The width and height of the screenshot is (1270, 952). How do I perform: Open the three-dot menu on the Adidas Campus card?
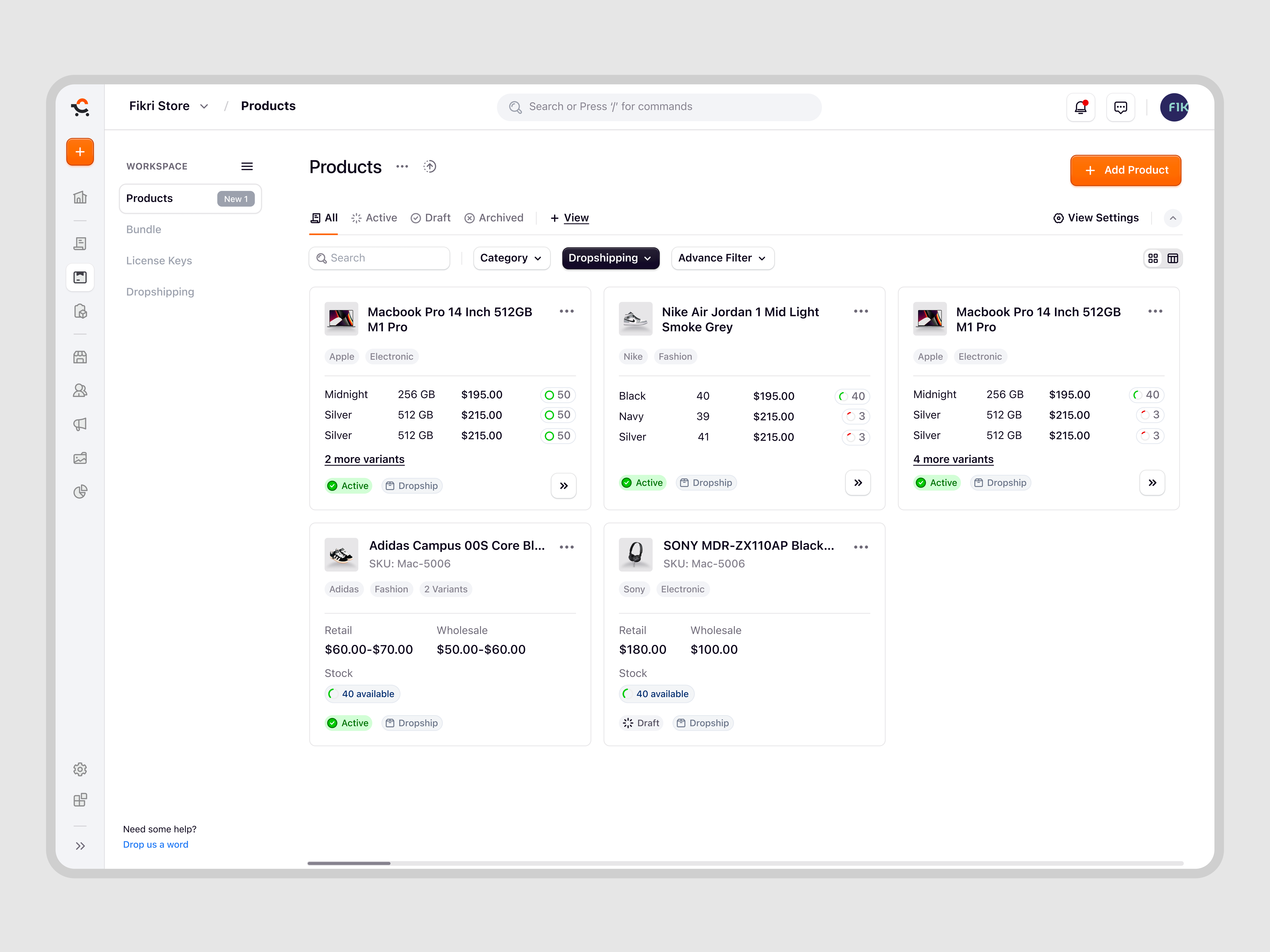click(x=567, y=547)
